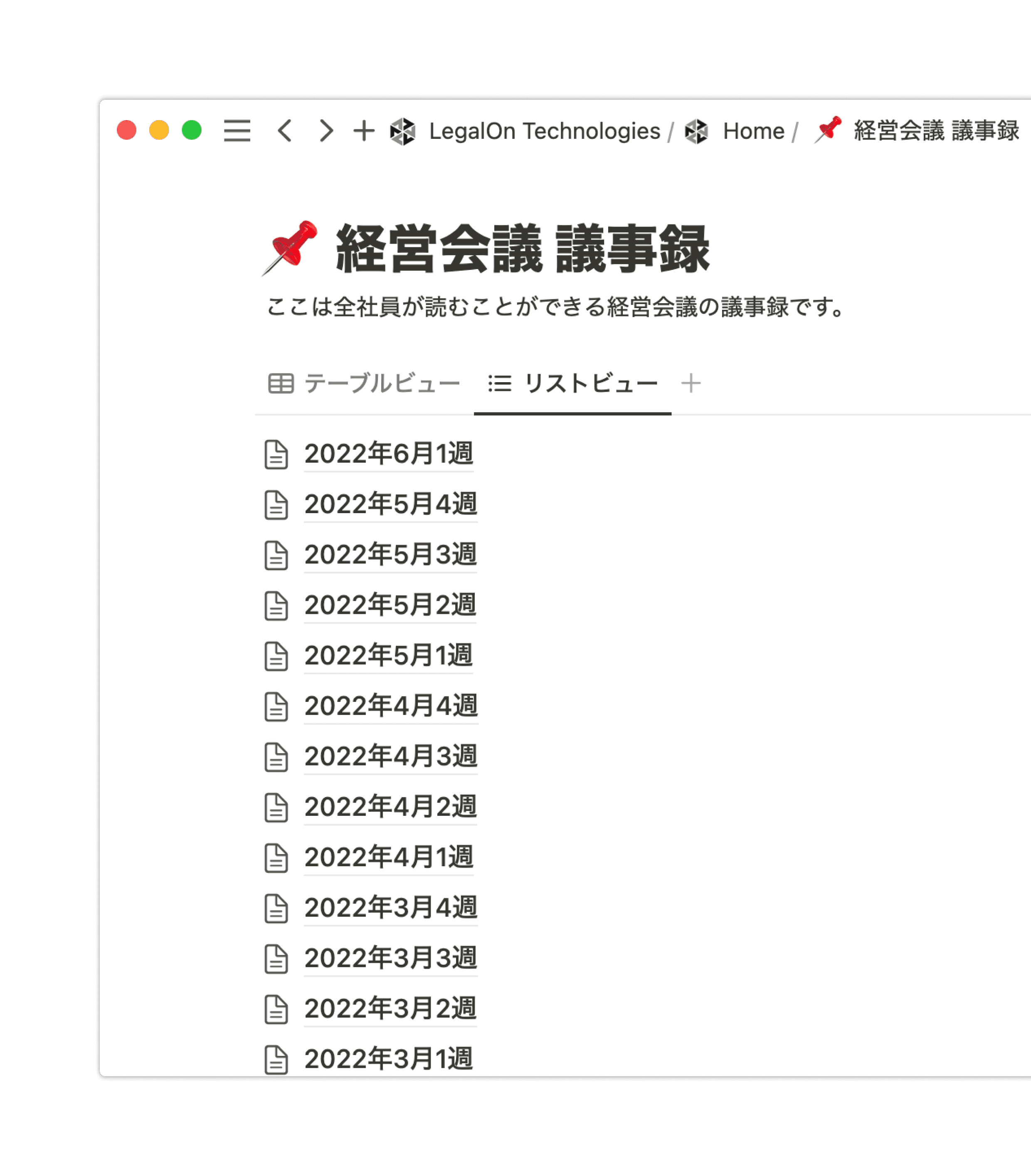Click the document icon beside 2022年4月4週
This screenshot has width=1031, height=1176.
(x=276, y=707)
